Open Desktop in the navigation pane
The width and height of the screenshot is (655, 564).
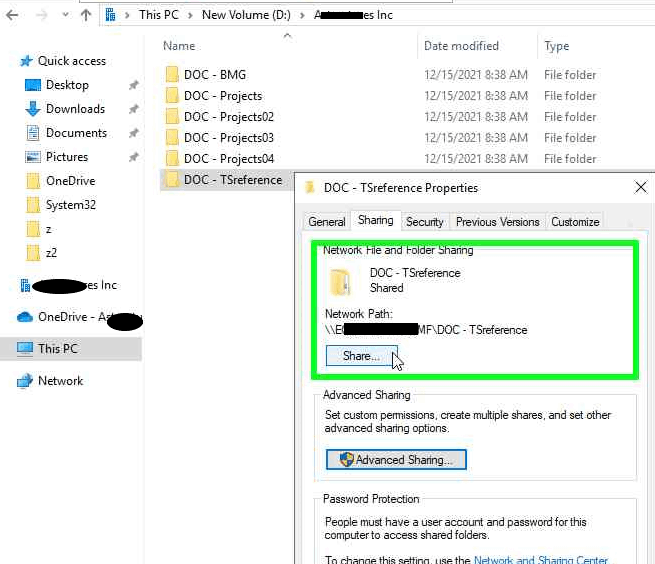tap(67, 85)
